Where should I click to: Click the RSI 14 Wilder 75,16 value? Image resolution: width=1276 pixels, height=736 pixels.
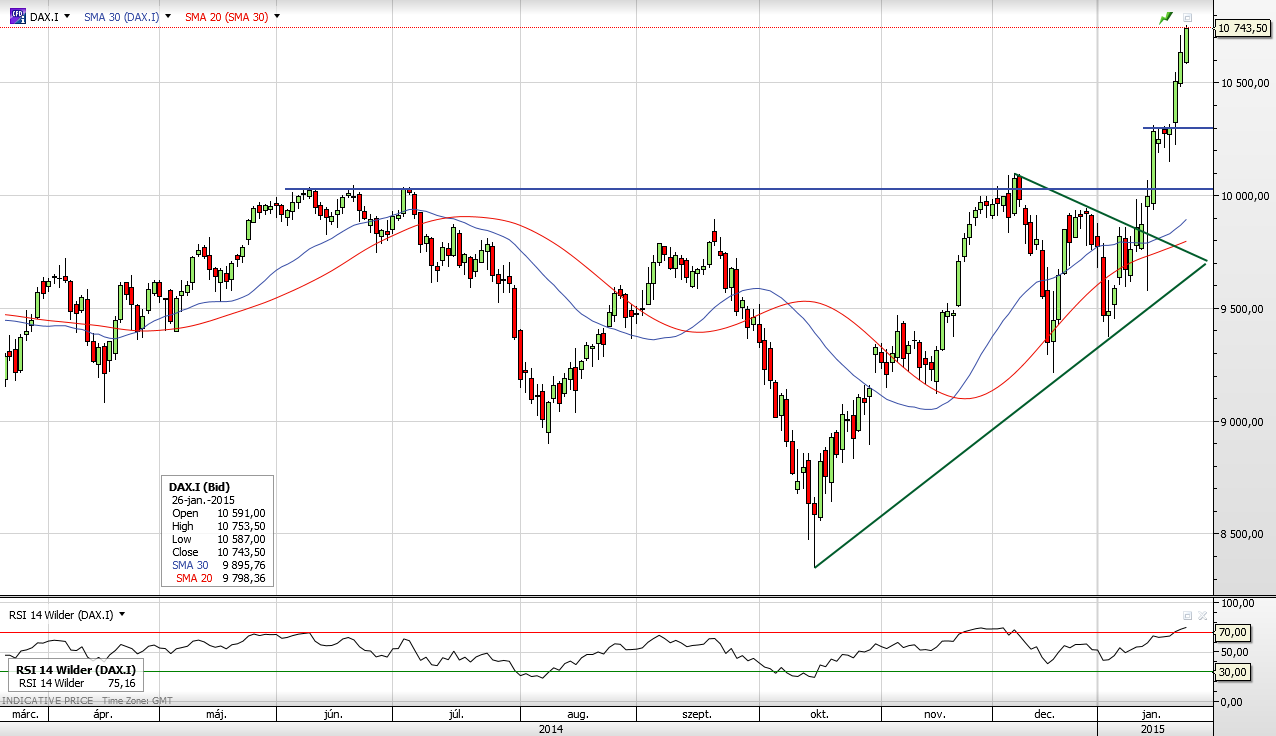[x=122, y=683]
